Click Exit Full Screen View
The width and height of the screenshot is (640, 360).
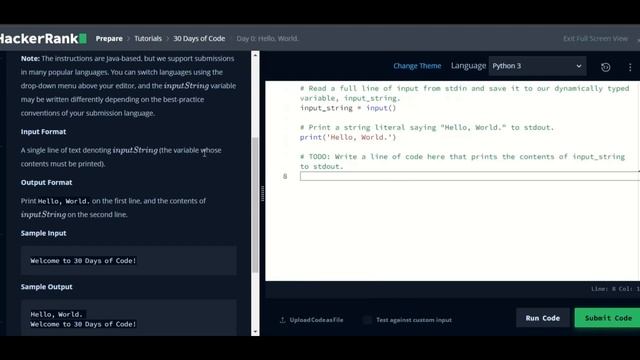(595, 38)
